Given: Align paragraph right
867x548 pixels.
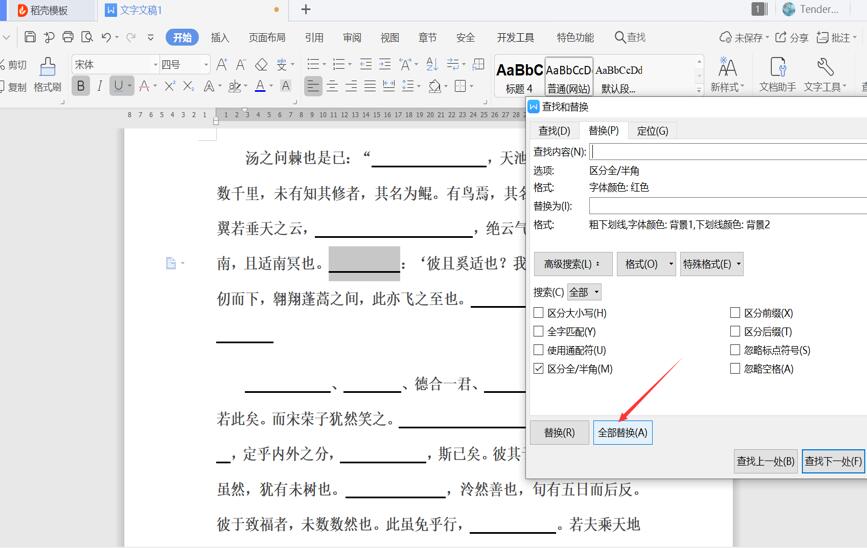Looking at the screenshot, I should click(x=351, y=86).
